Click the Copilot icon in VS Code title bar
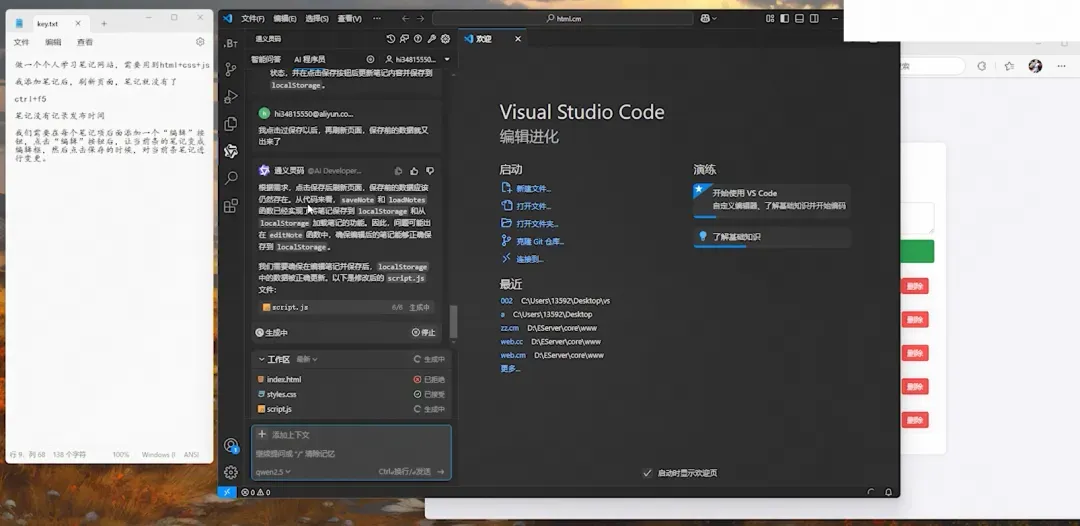Viewport: 1080px width, 526px height. tap(705, 19)
